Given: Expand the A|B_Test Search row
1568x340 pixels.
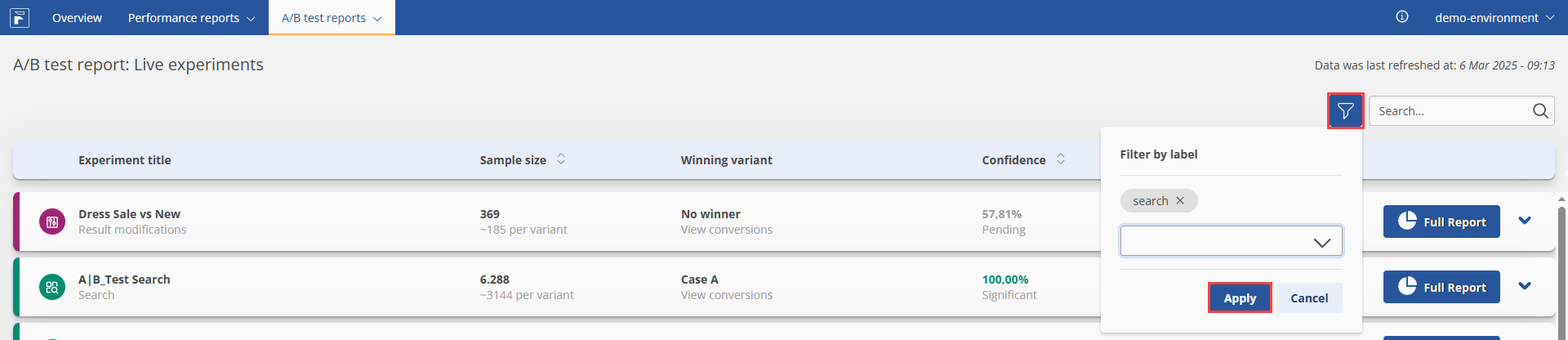Looking at the screenshot, I should coord(1525,286).
